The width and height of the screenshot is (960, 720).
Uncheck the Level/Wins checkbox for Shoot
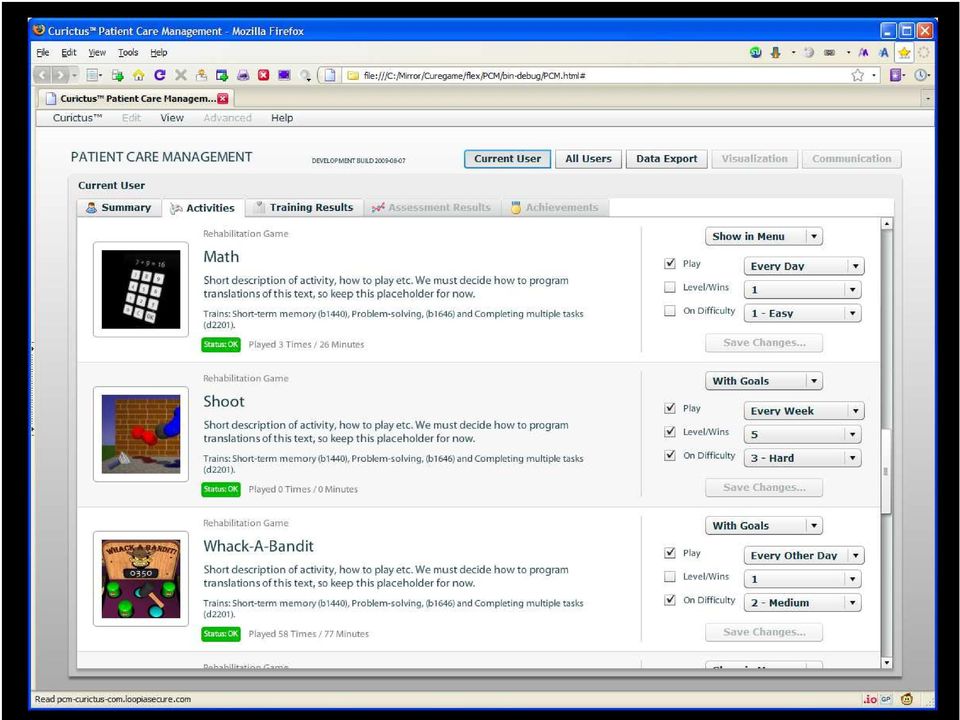[670, 432]
